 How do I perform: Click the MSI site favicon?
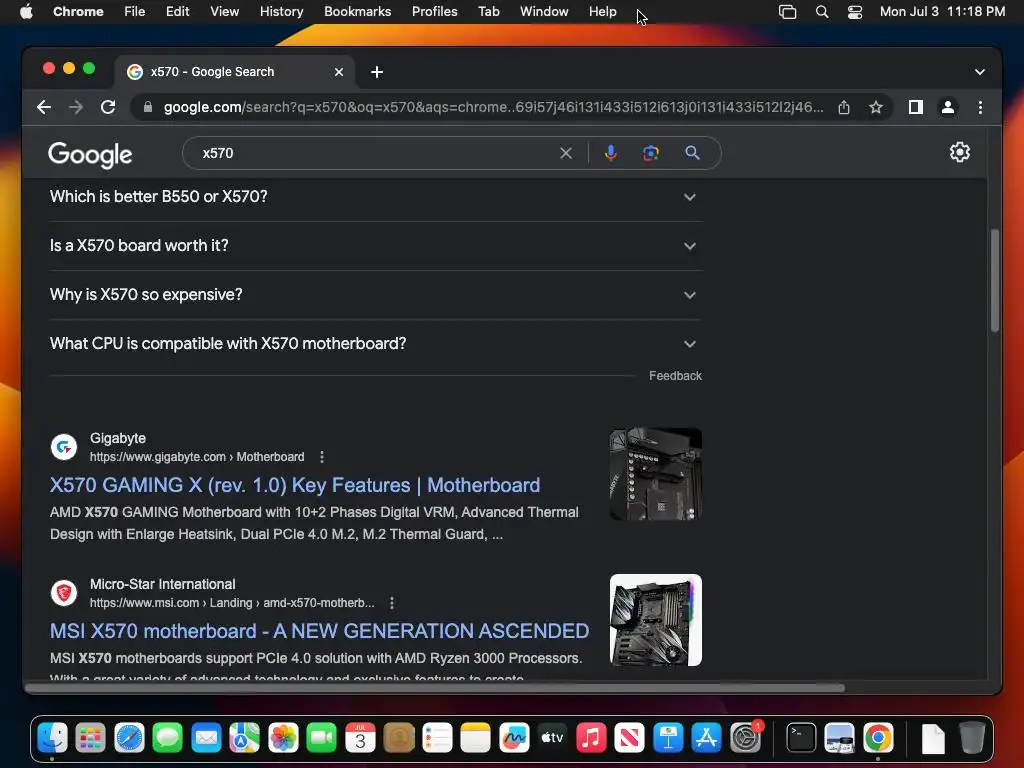(x=64, y=593)
